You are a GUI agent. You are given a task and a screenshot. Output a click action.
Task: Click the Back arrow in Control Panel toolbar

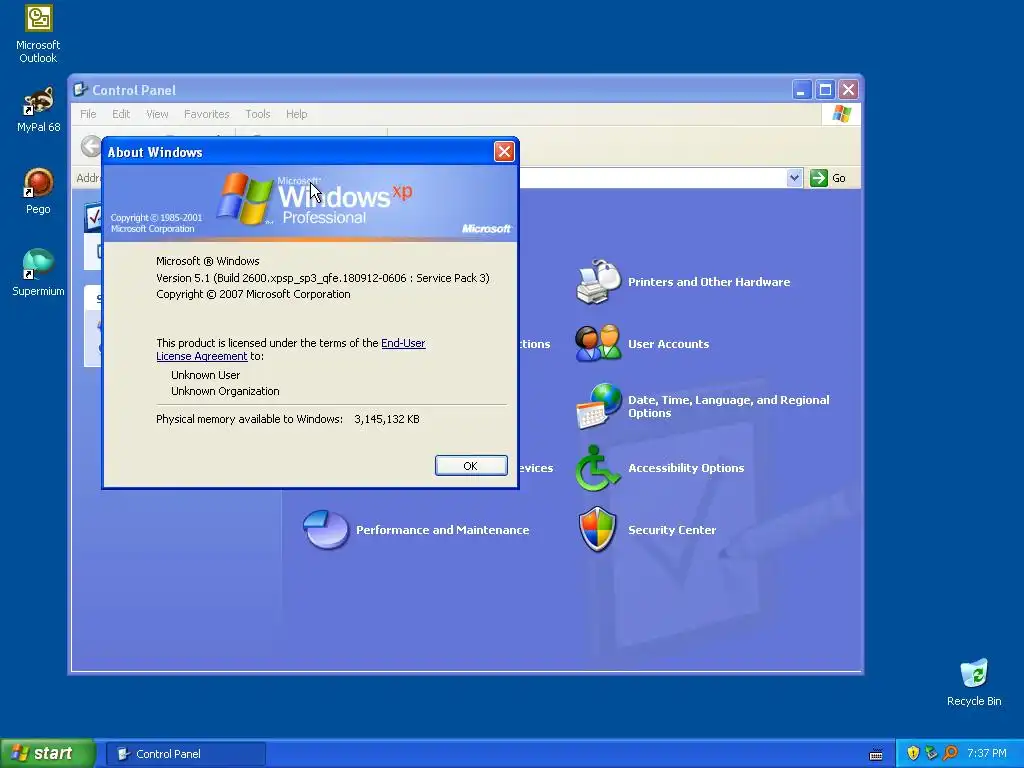91,146
